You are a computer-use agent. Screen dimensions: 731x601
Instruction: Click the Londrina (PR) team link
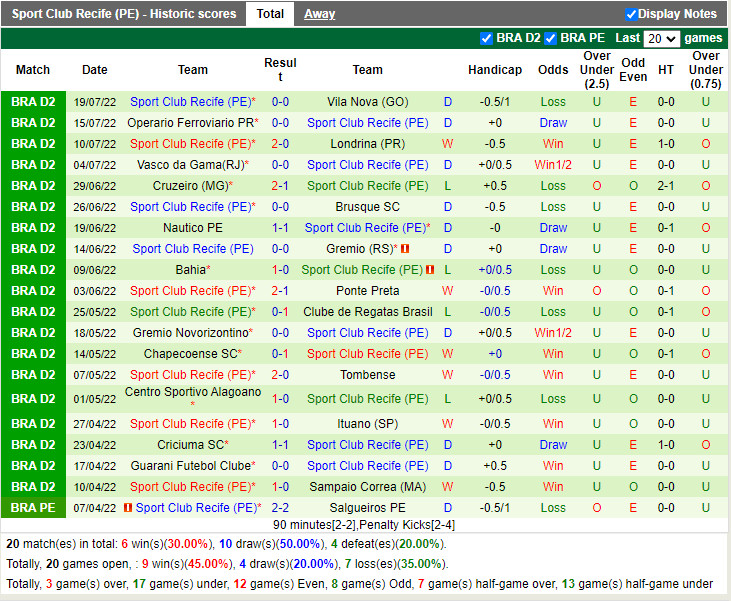[x=367, y=144]
